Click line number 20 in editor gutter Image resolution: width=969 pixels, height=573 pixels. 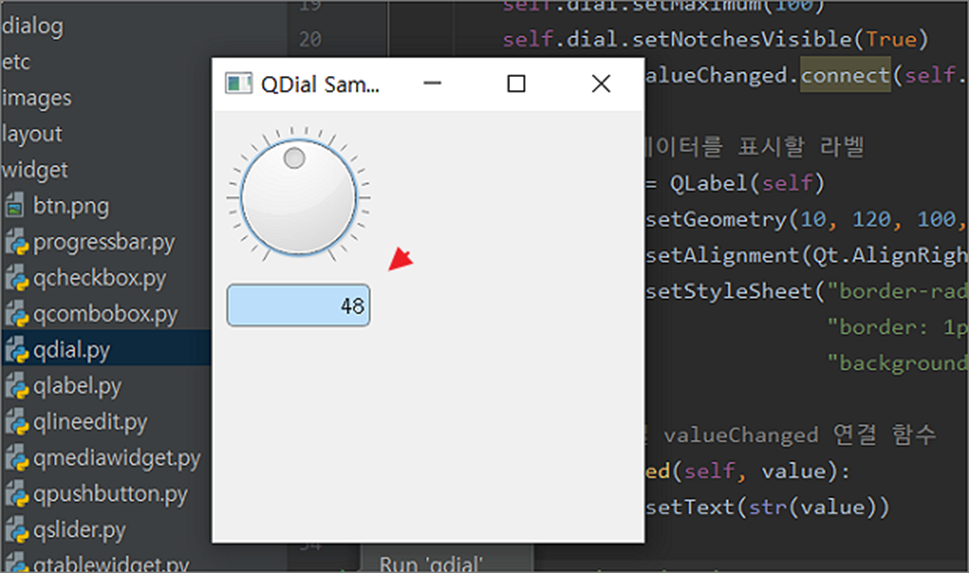[x=310, y=40]
